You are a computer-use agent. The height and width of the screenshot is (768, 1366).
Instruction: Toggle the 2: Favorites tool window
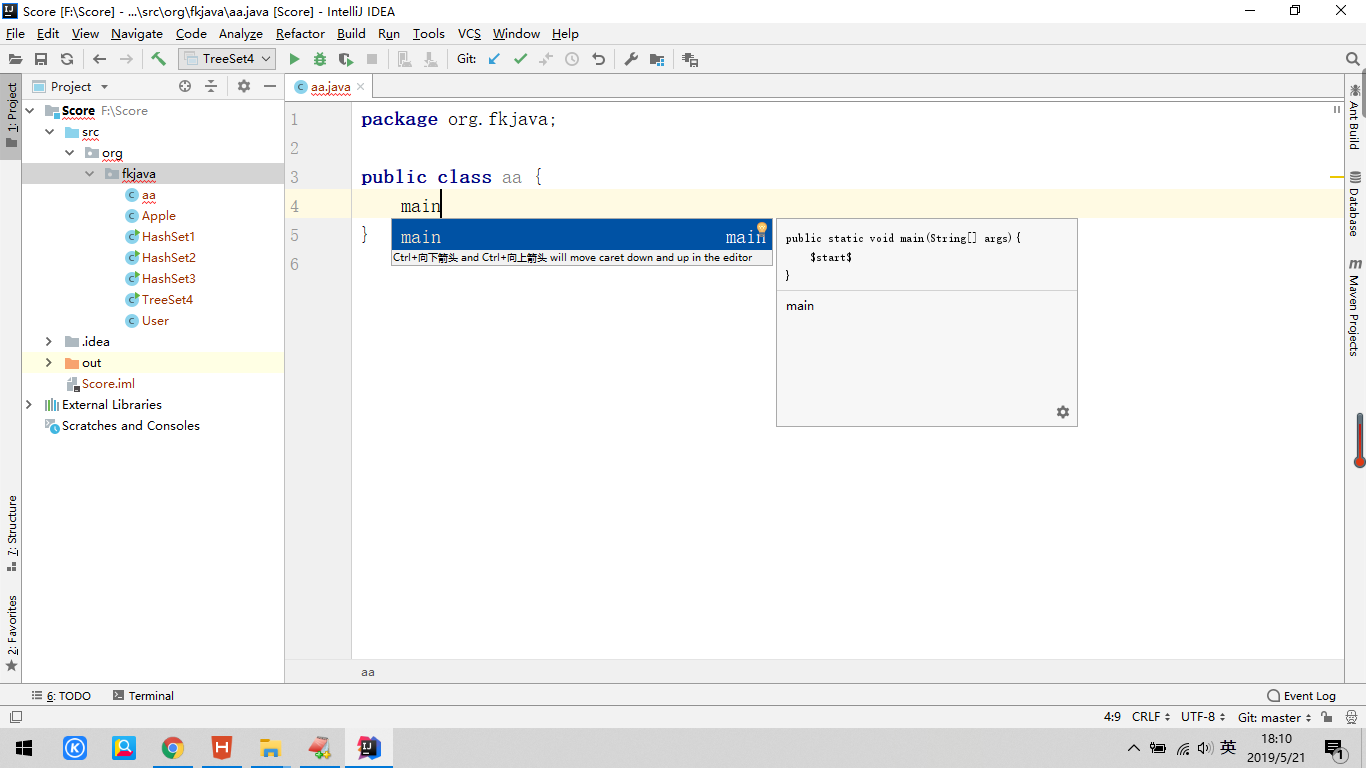click(11, 633)
